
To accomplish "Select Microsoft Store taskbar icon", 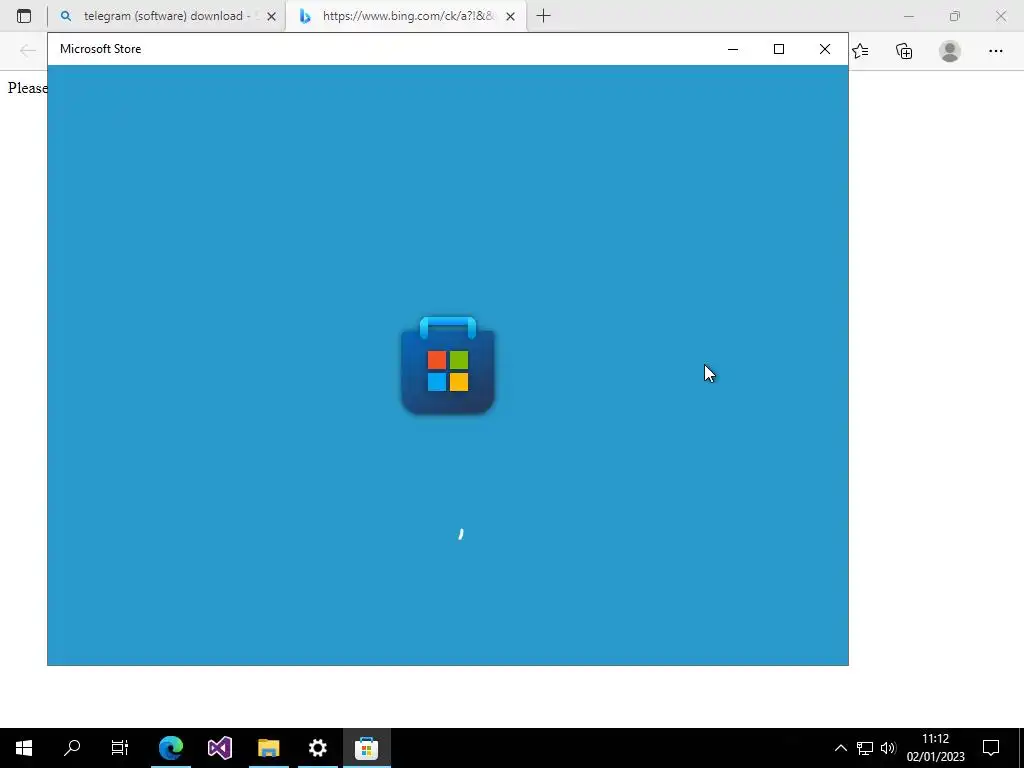I will 366,748.
